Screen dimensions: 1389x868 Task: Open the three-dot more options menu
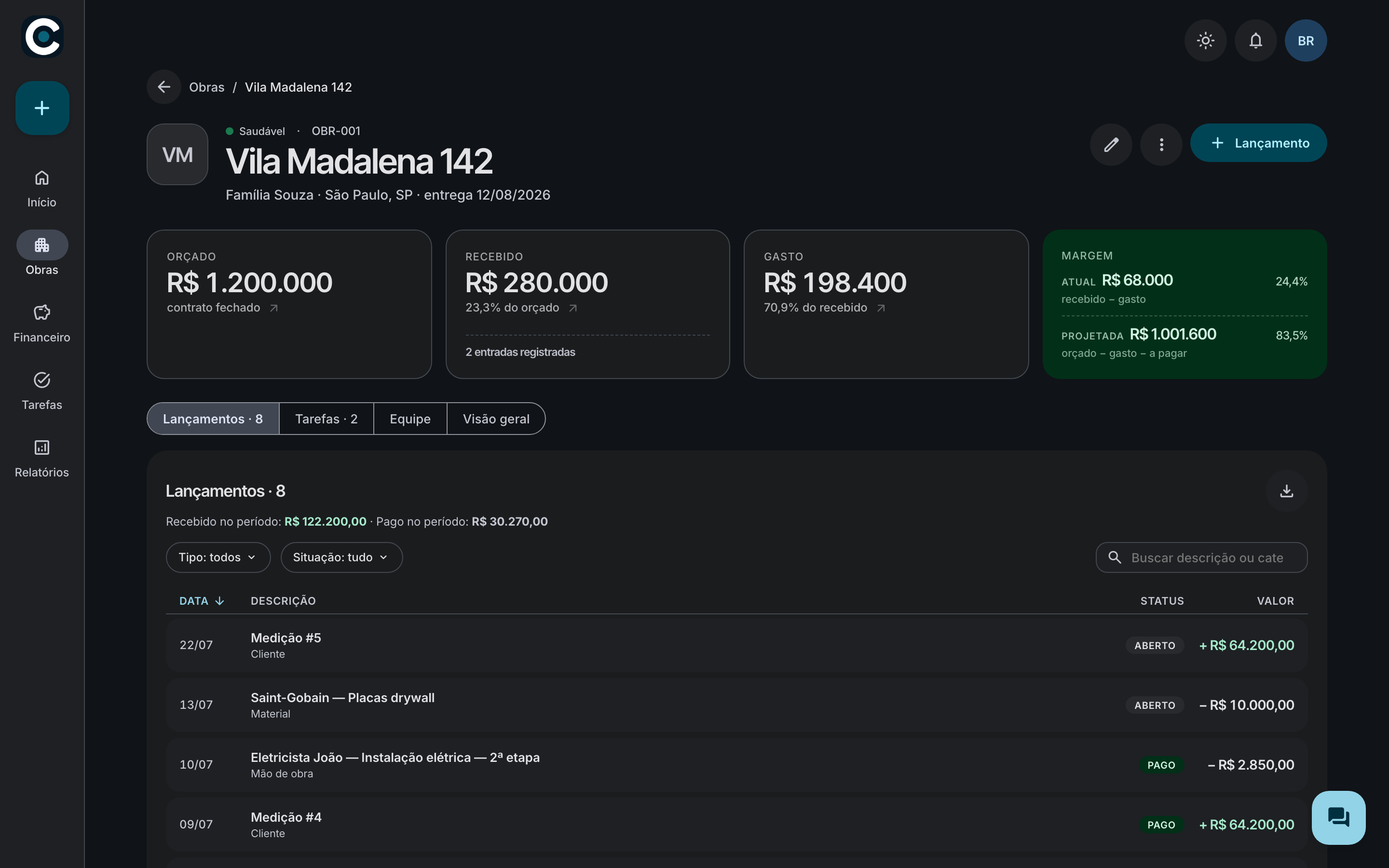coord(1161,144)
